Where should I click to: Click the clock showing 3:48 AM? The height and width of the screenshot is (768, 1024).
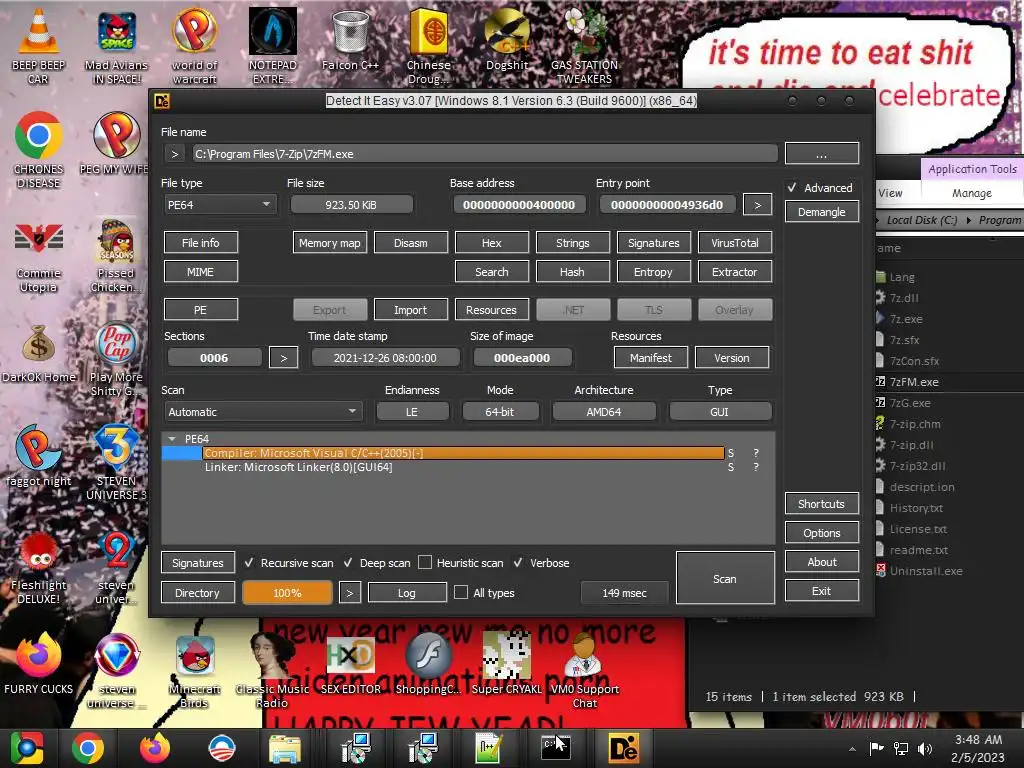tap(978, 740)
